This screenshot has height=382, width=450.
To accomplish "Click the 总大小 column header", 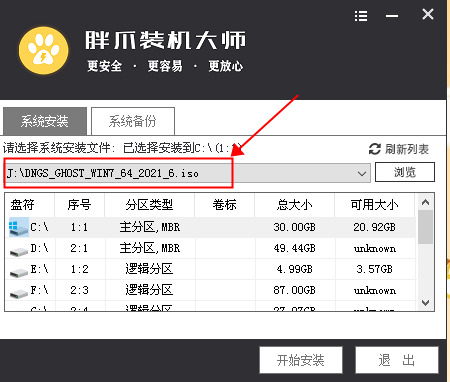I will (x=294, y=205).
